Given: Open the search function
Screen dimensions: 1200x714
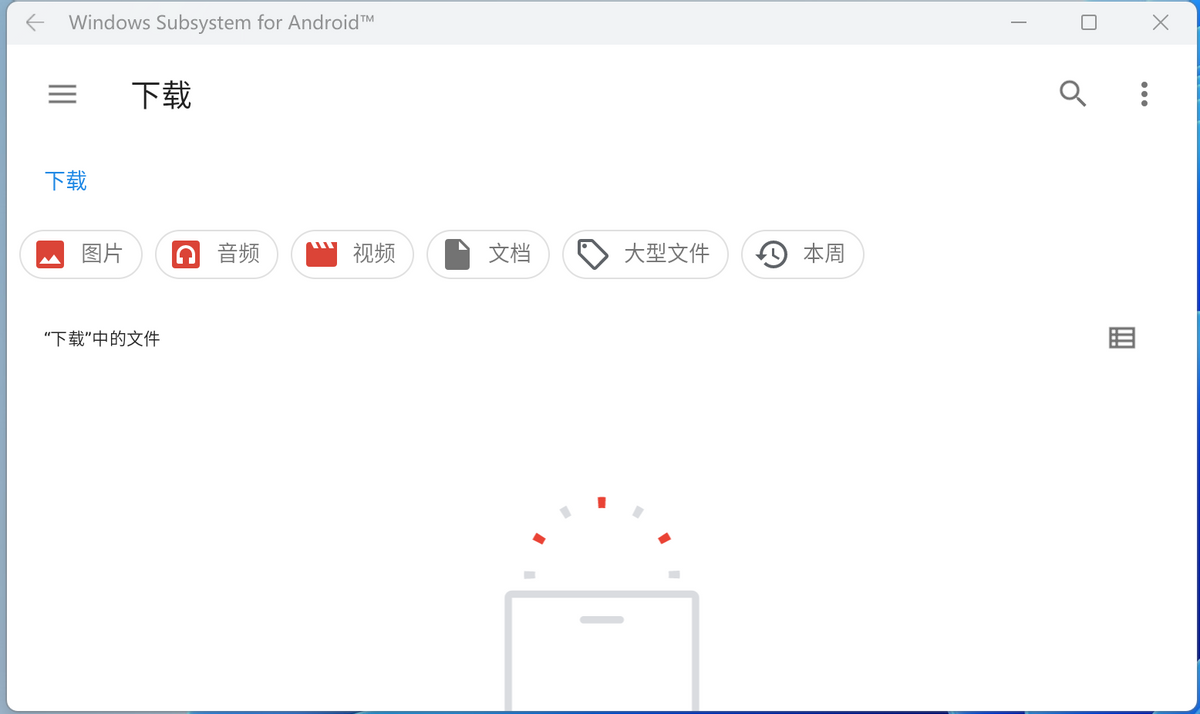Looking at the screenshot, I should [1073, 94].
